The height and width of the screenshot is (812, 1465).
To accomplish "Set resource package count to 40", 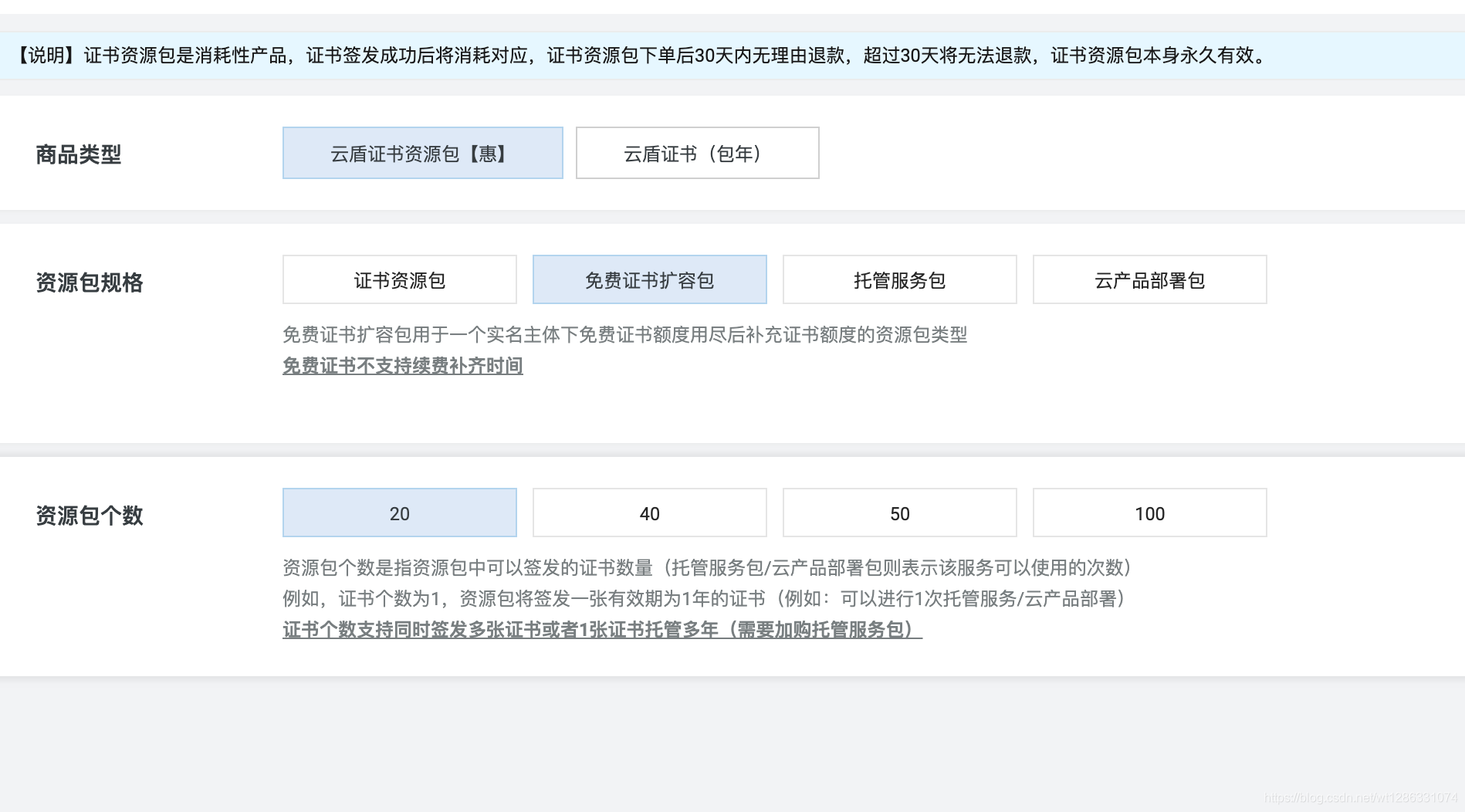I will click(649, 513).
